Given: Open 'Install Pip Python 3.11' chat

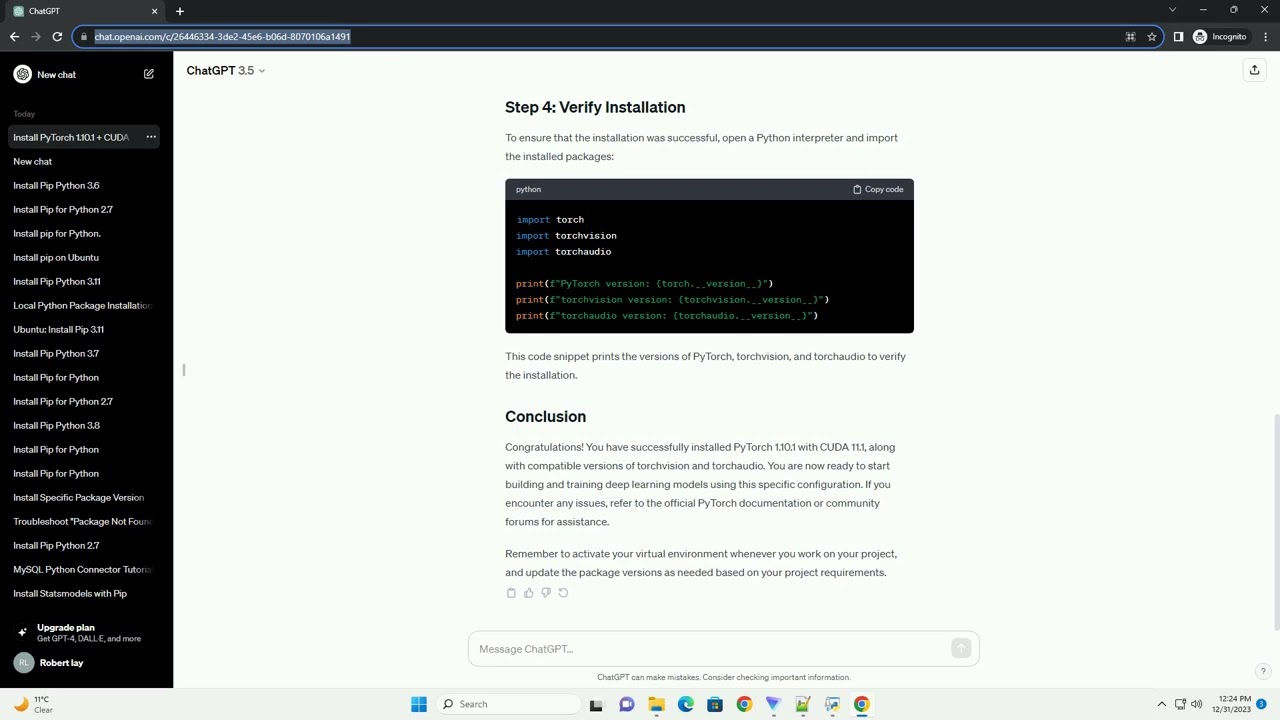Looking at the screenshot, I should click(86, 281).
